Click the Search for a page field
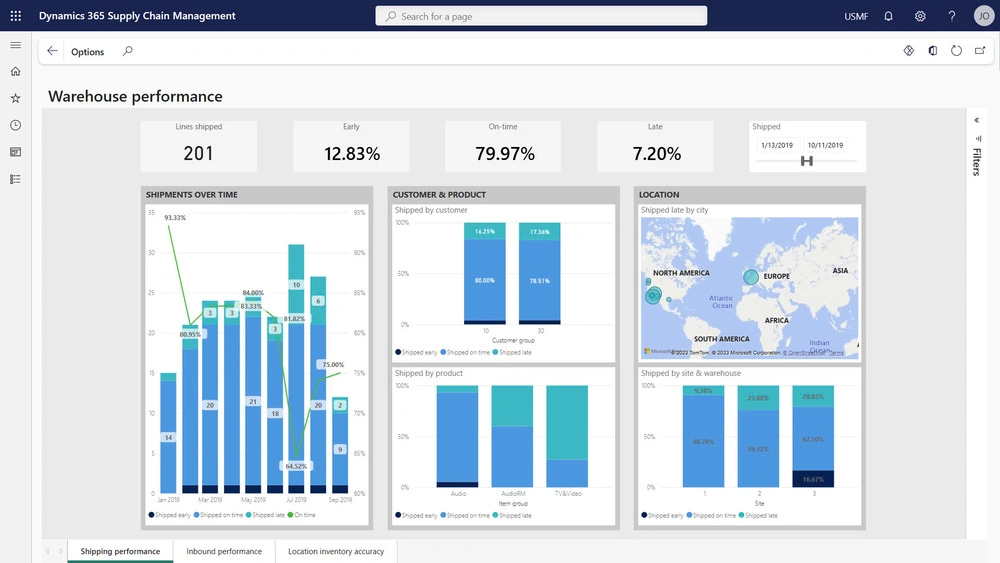 click(x=541, y=16)
